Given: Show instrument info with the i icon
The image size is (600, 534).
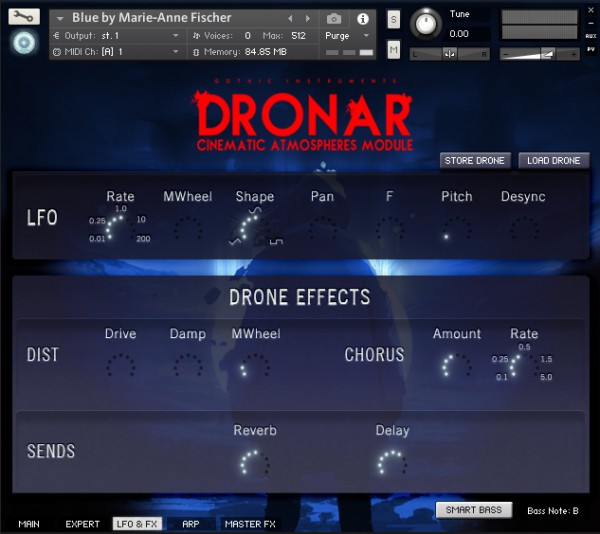Looking at the screenshot, I should pos(362,19).
